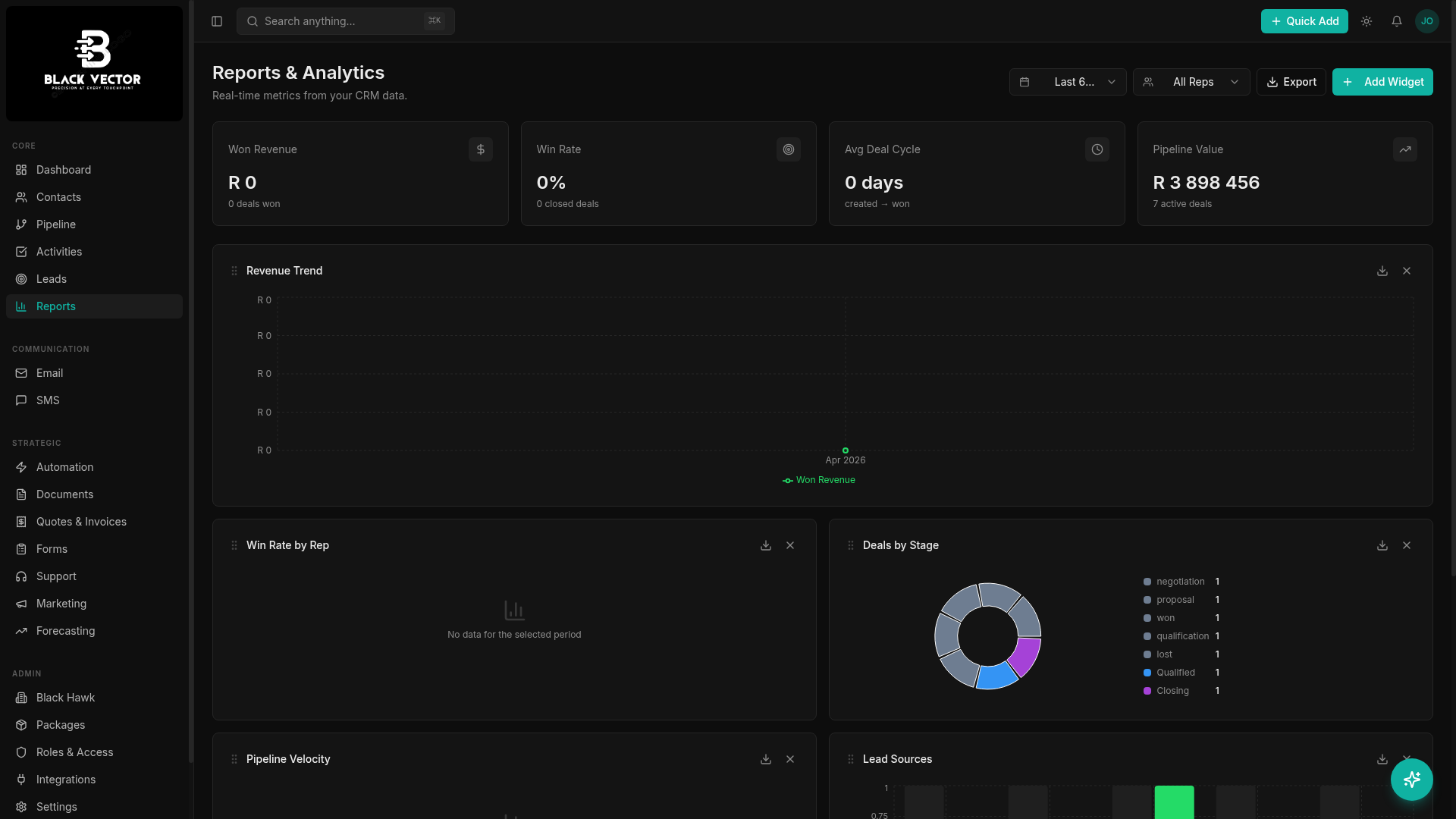Open the JO user avatar menu
The height and width of the screenshot is (819, 1456).
1427,21
